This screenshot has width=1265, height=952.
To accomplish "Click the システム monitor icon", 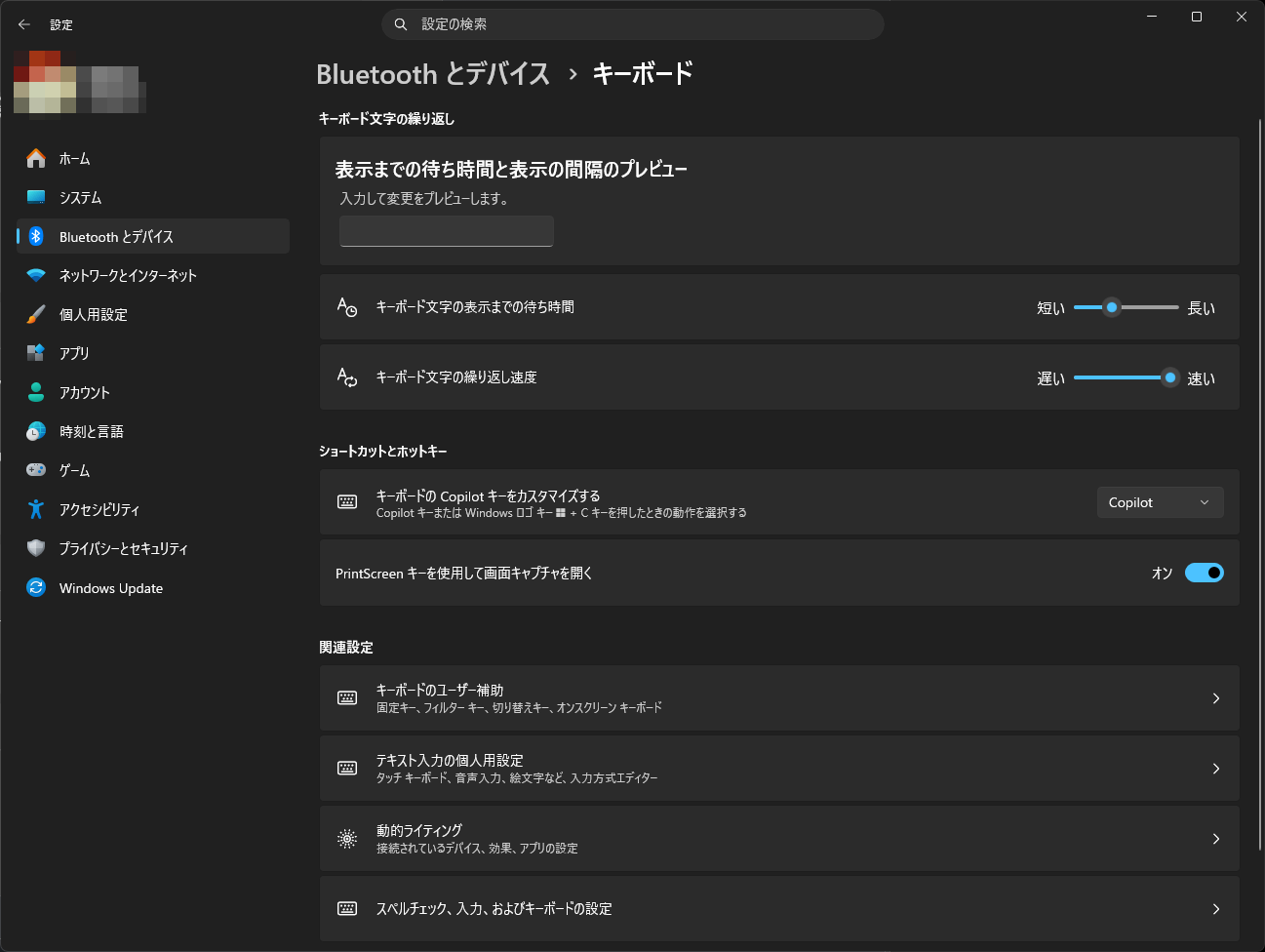I will [x=36, y=197].
